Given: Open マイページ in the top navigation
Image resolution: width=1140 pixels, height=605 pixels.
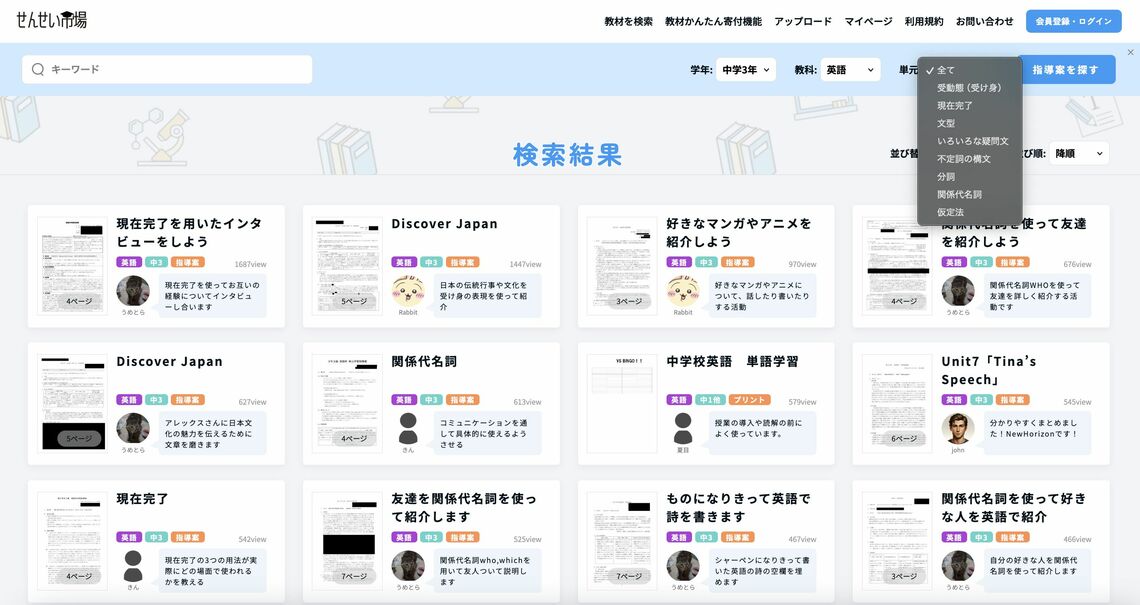Looking at the screenshot, I should (x=868, y=22).
